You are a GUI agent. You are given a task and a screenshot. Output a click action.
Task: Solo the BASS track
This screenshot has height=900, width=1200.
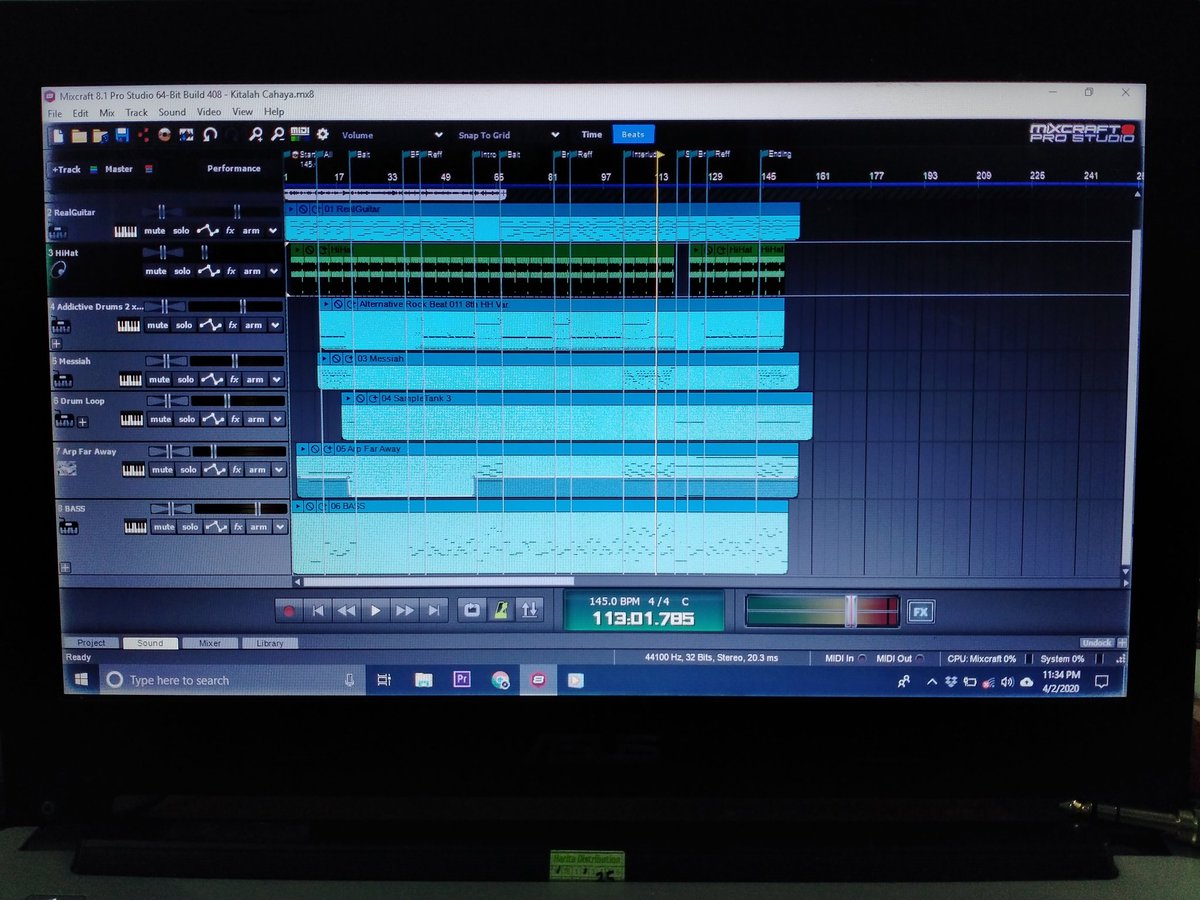191,527
